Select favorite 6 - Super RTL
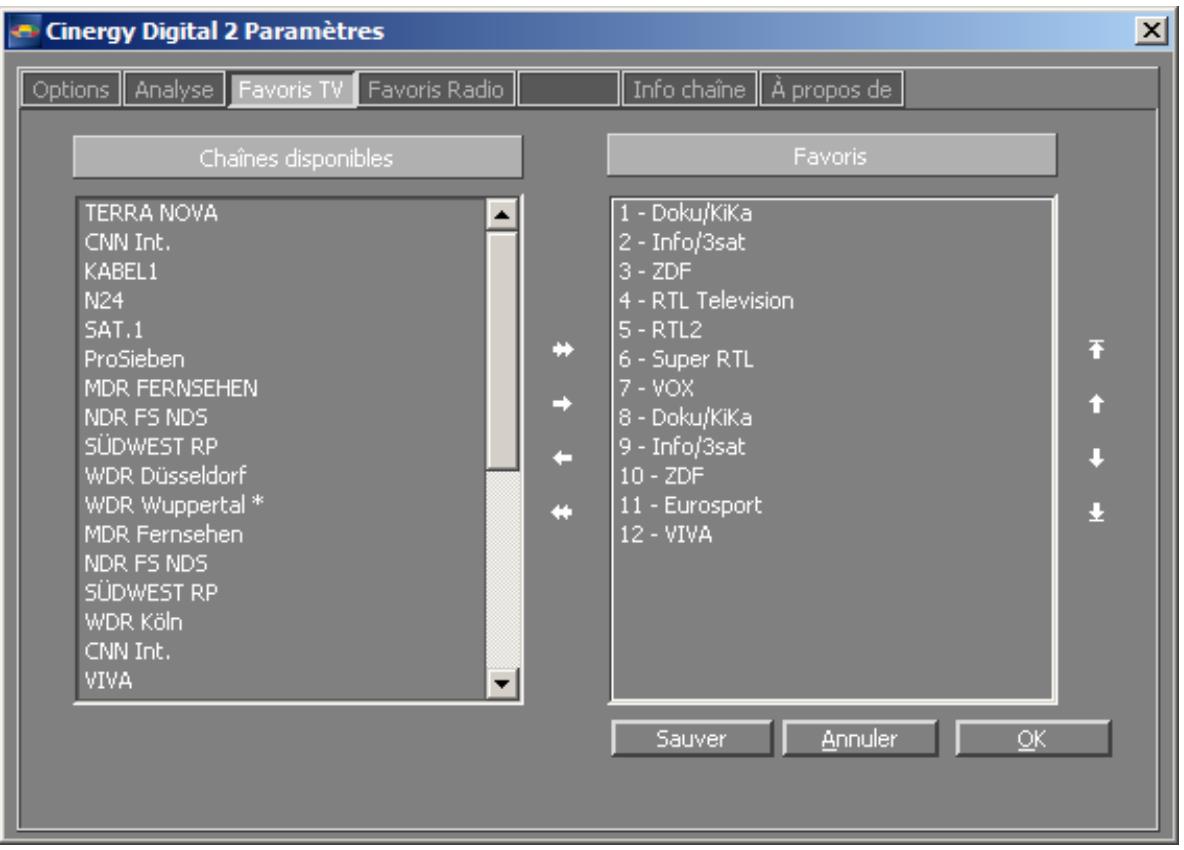Viewport: 1184px width, 850px height. (832, 359)
